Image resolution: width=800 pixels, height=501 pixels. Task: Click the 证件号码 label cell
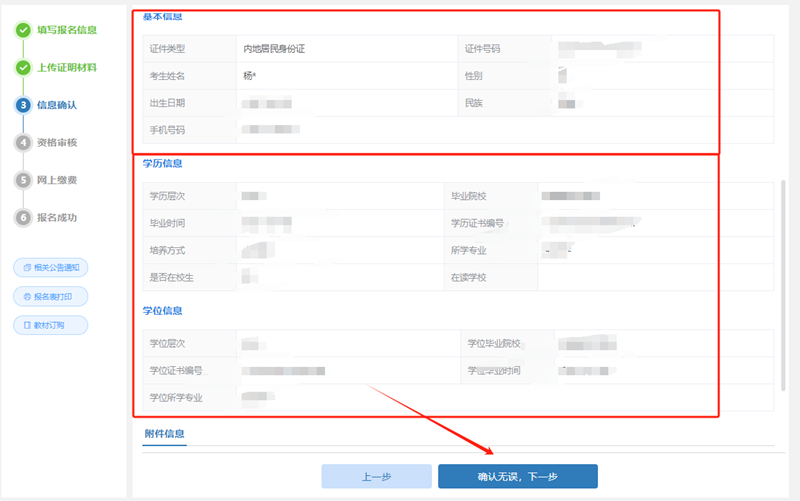505,49
